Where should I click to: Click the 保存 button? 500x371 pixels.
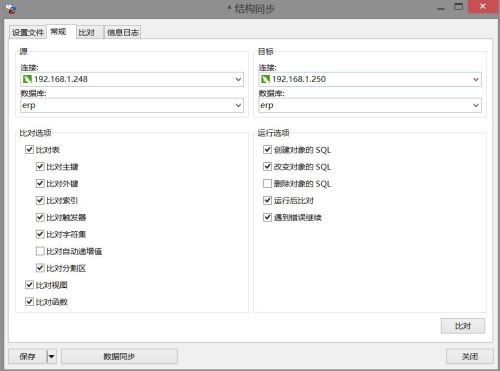click(28, 357)
